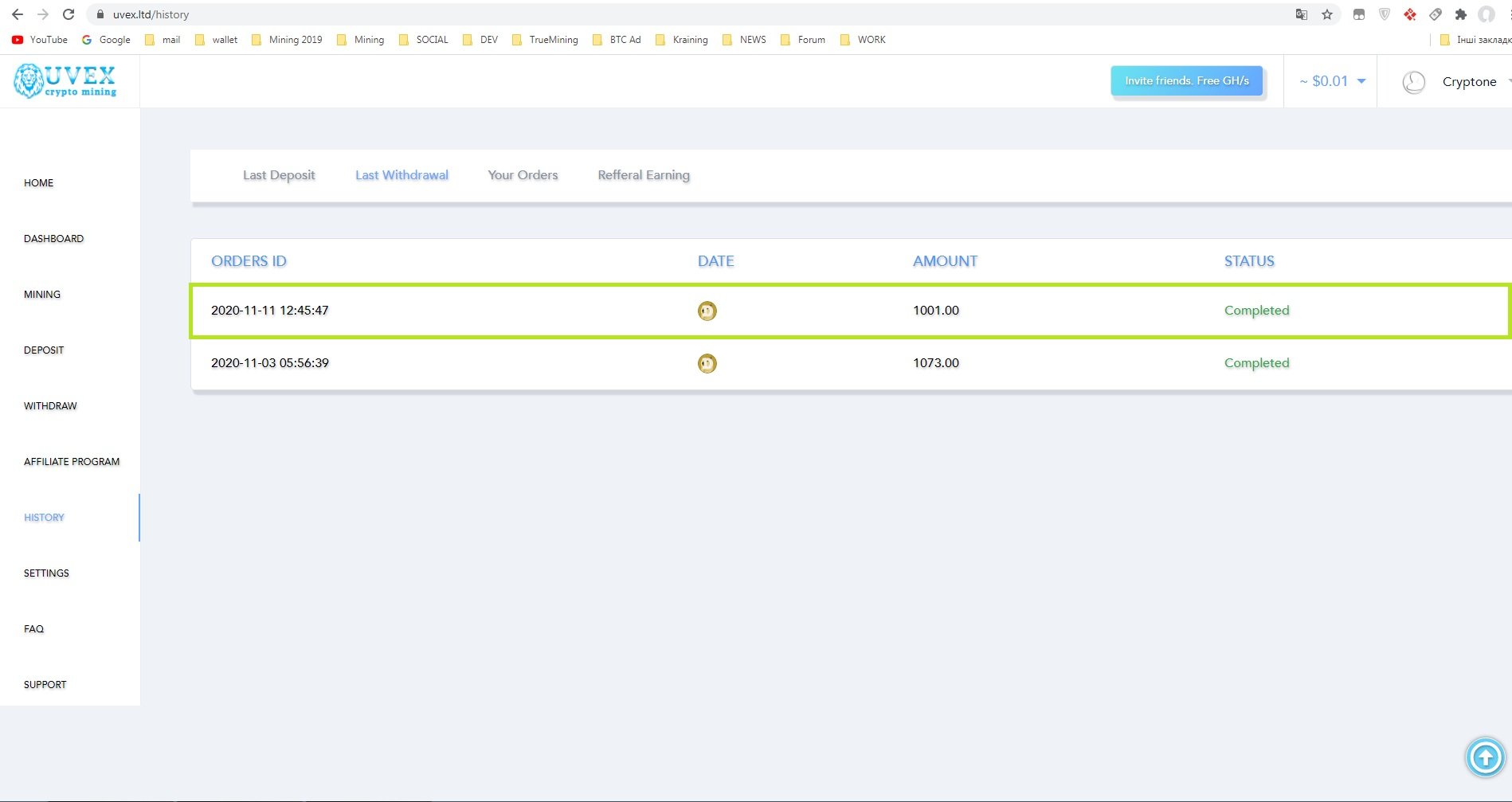Expand the $0.01 balance dropdown
This screenshot has width=1512, height=802.
pyautogui.click(x=1333, y=81)
